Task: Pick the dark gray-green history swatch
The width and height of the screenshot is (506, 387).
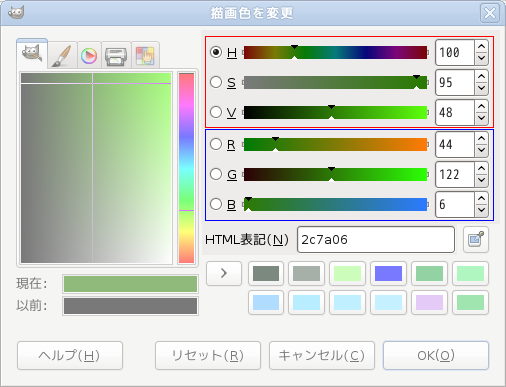Action: [266, 273]
